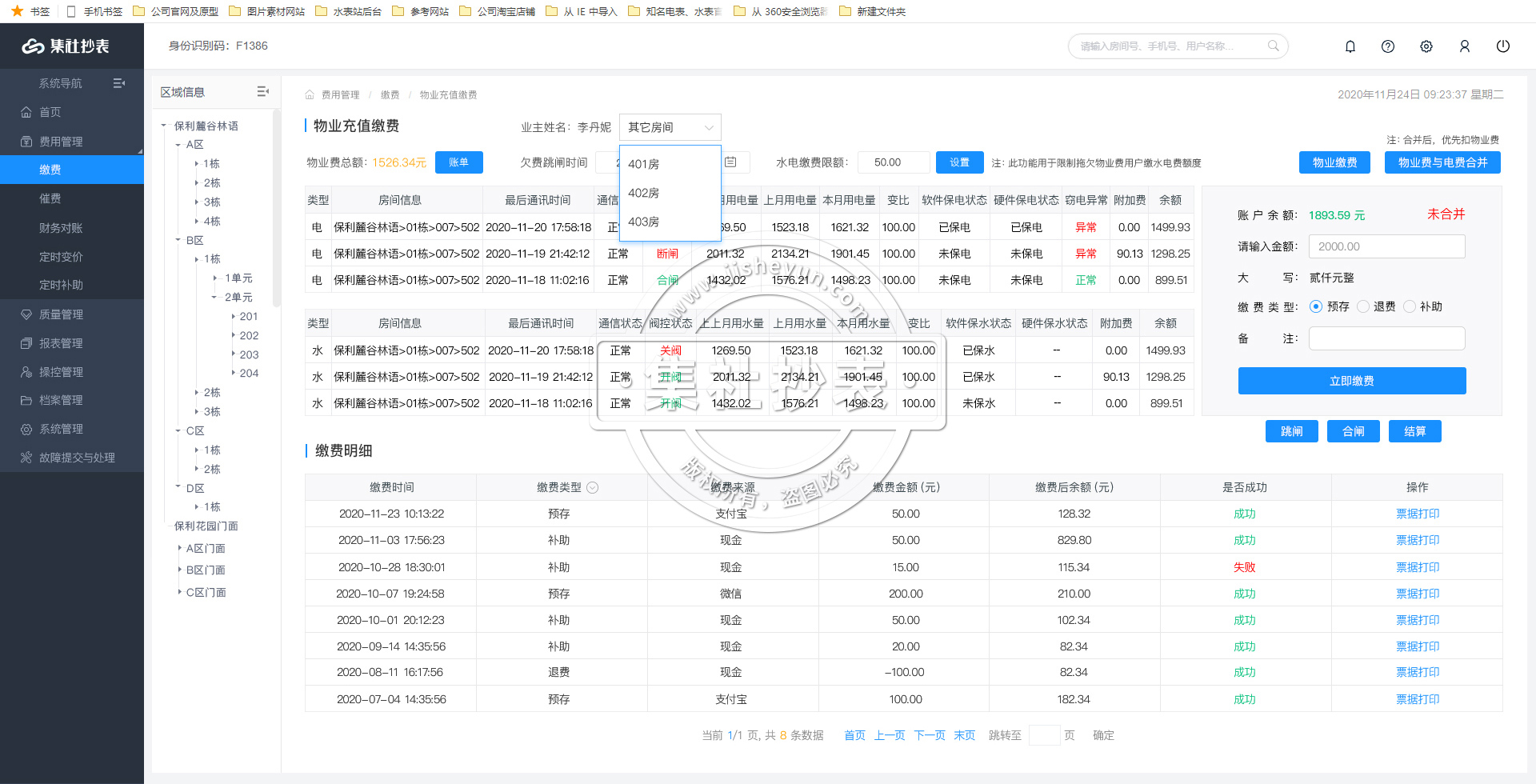
Task: Click the 物业费与电费合并 button
Action: [x=1442, y=162]
